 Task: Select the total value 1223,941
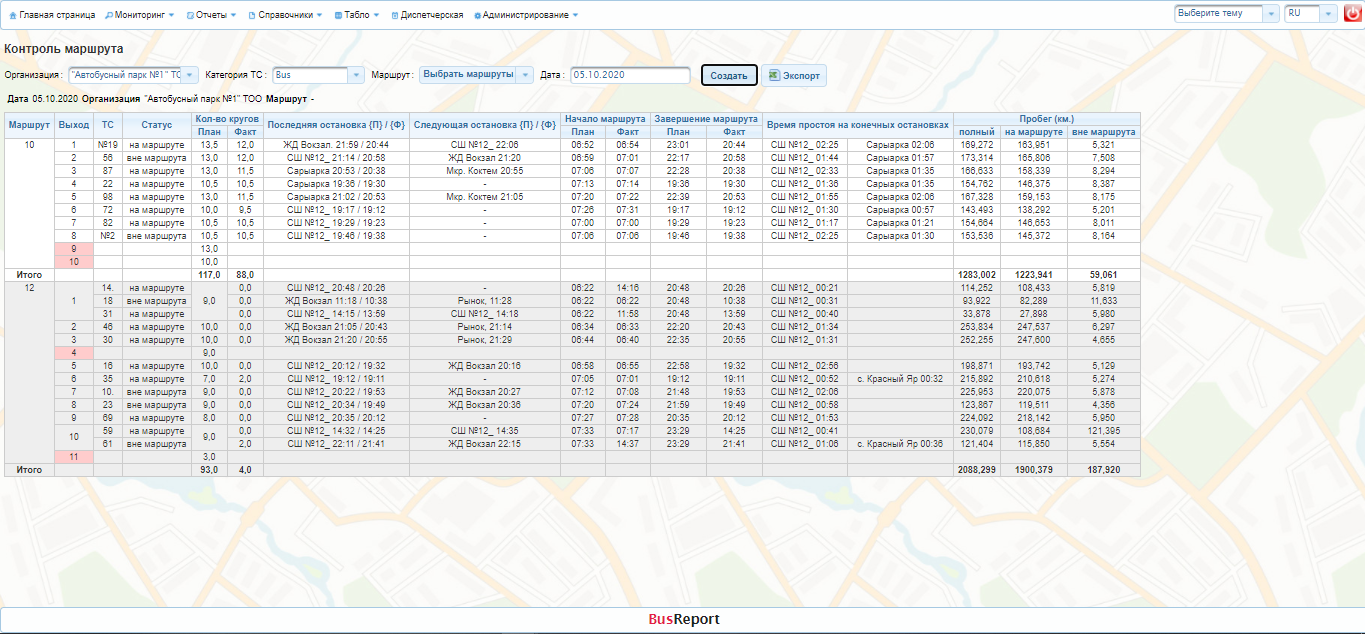coord(1034,274)
